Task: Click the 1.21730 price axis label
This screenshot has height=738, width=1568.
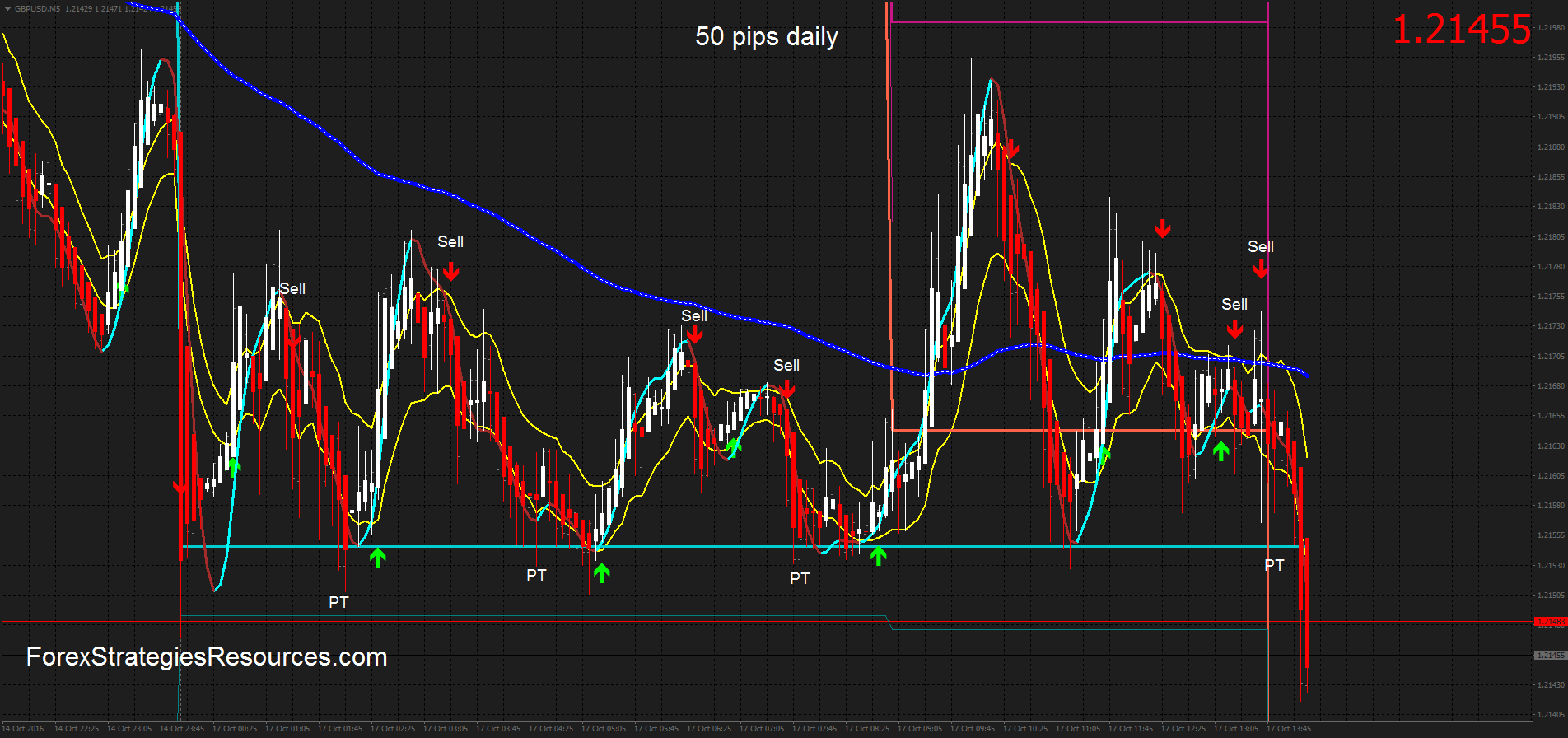Action: tap(1552, 326)
